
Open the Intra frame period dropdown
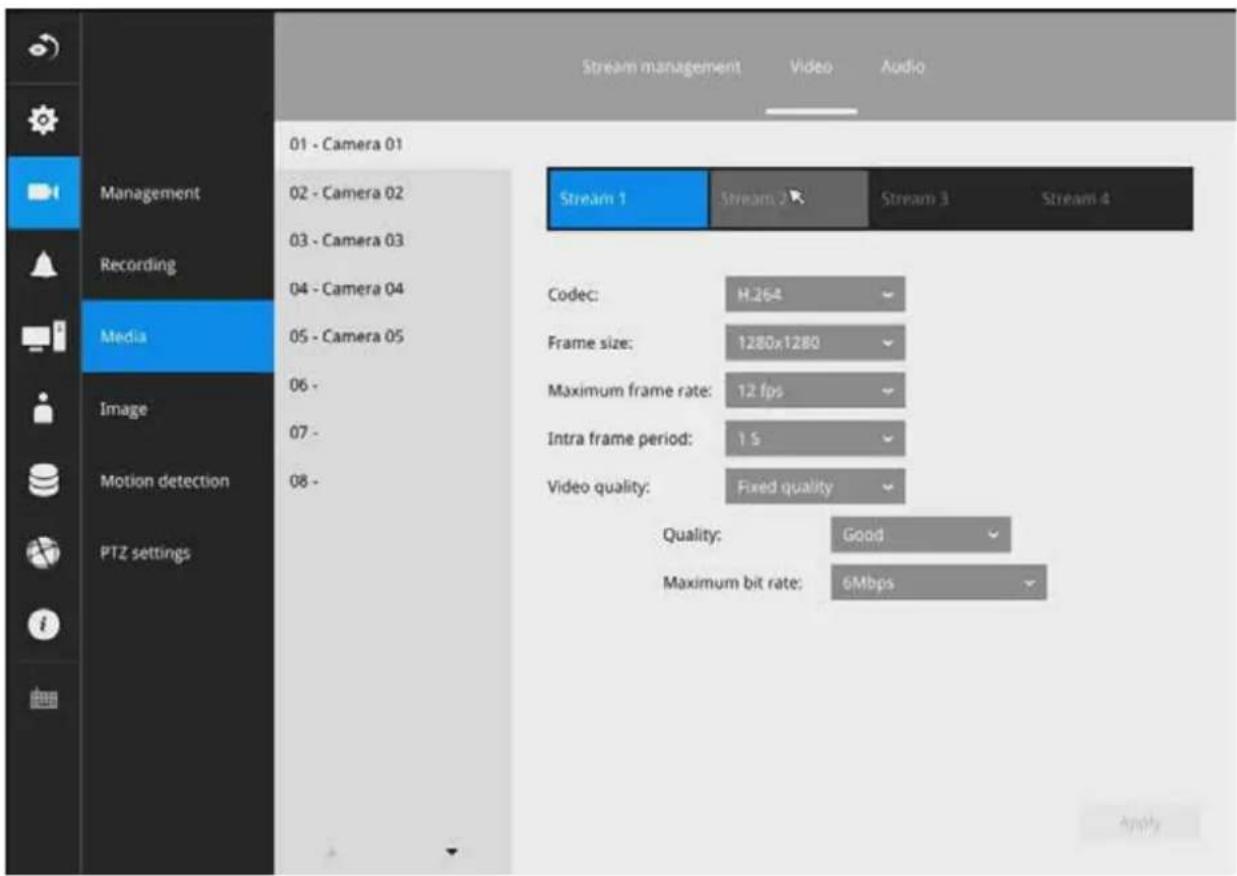(x=815, y=439)
